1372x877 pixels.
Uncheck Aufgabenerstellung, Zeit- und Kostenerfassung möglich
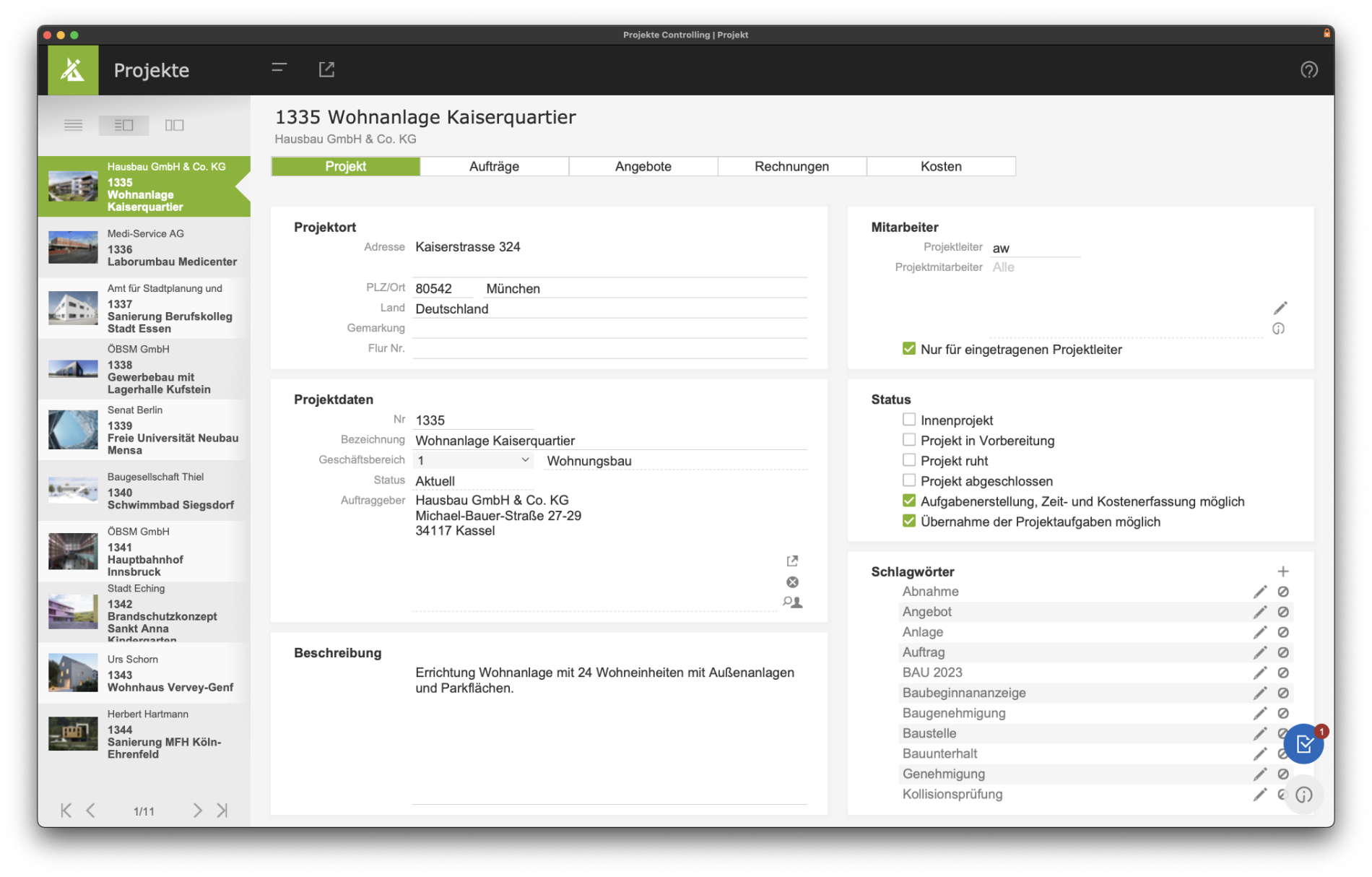(x=908, y=501)
